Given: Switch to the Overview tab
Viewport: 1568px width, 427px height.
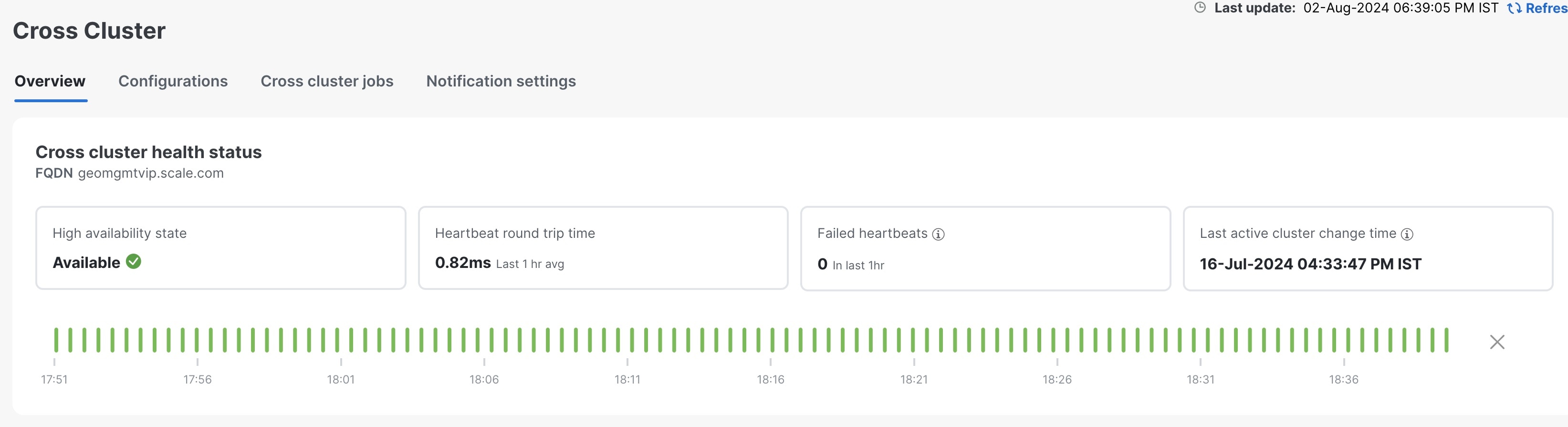Looking at the screenshot, I should point(50,81).
